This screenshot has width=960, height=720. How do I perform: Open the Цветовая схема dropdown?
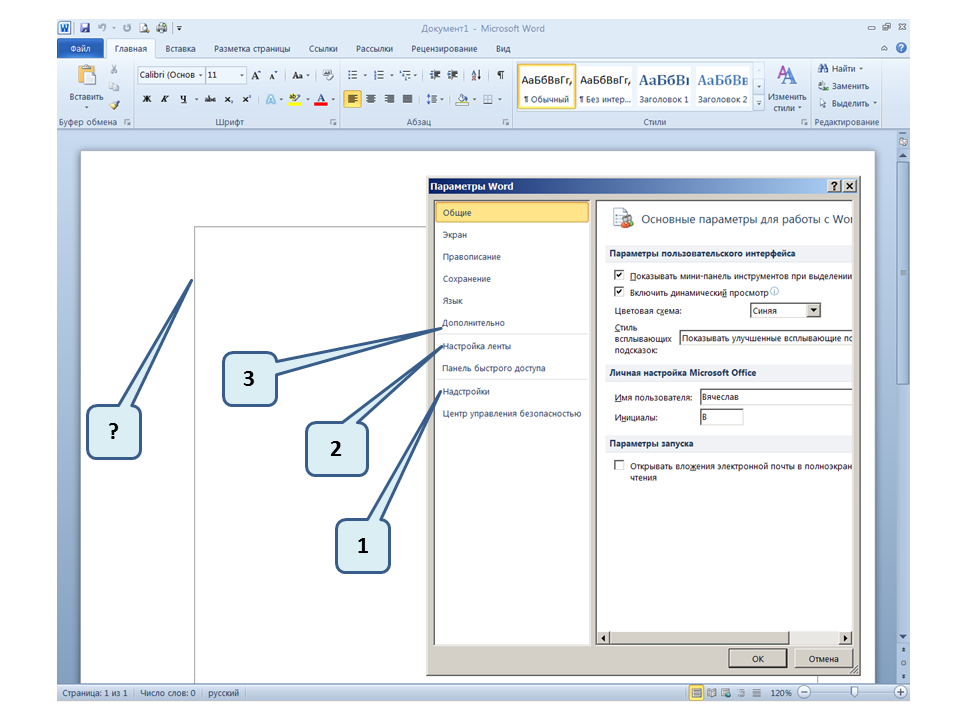click(x=813, y=311)
